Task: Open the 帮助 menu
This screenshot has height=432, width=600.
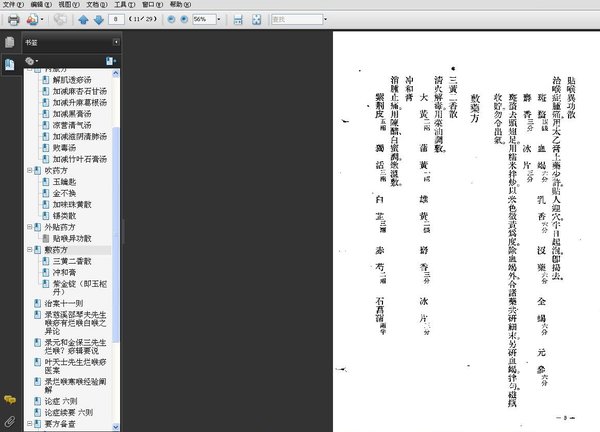Action: pos(180,5)
